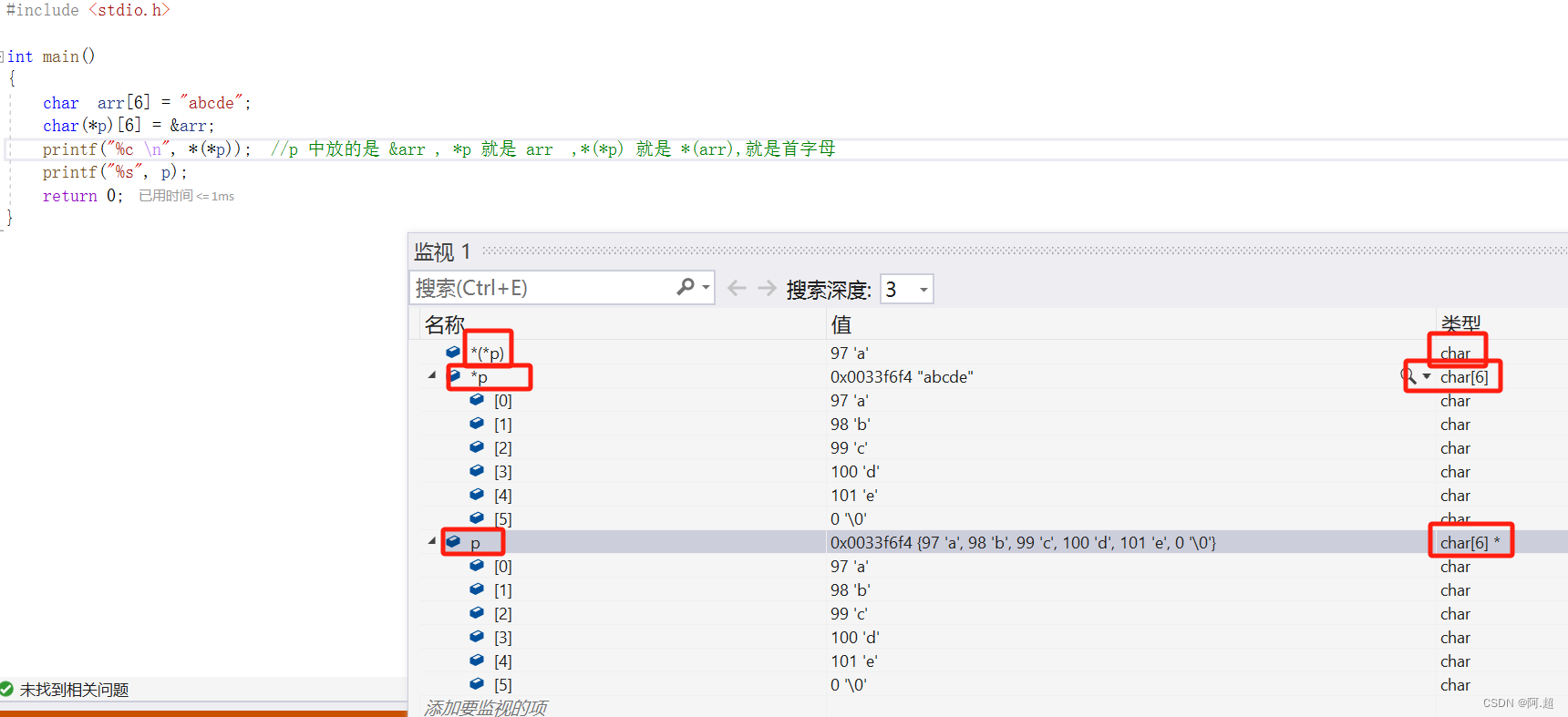The height and width of the screenshot is (717, 1568).
Task: Click the value 97 'a' of *(*p)
Action: [849, 353]
